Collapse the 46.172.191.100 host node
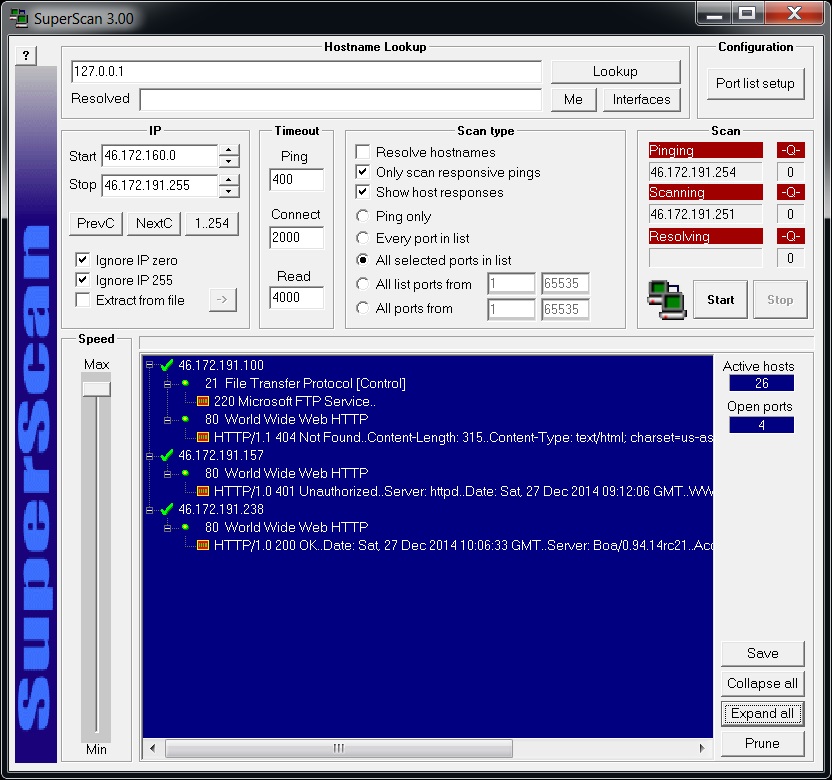 point(150,365)
